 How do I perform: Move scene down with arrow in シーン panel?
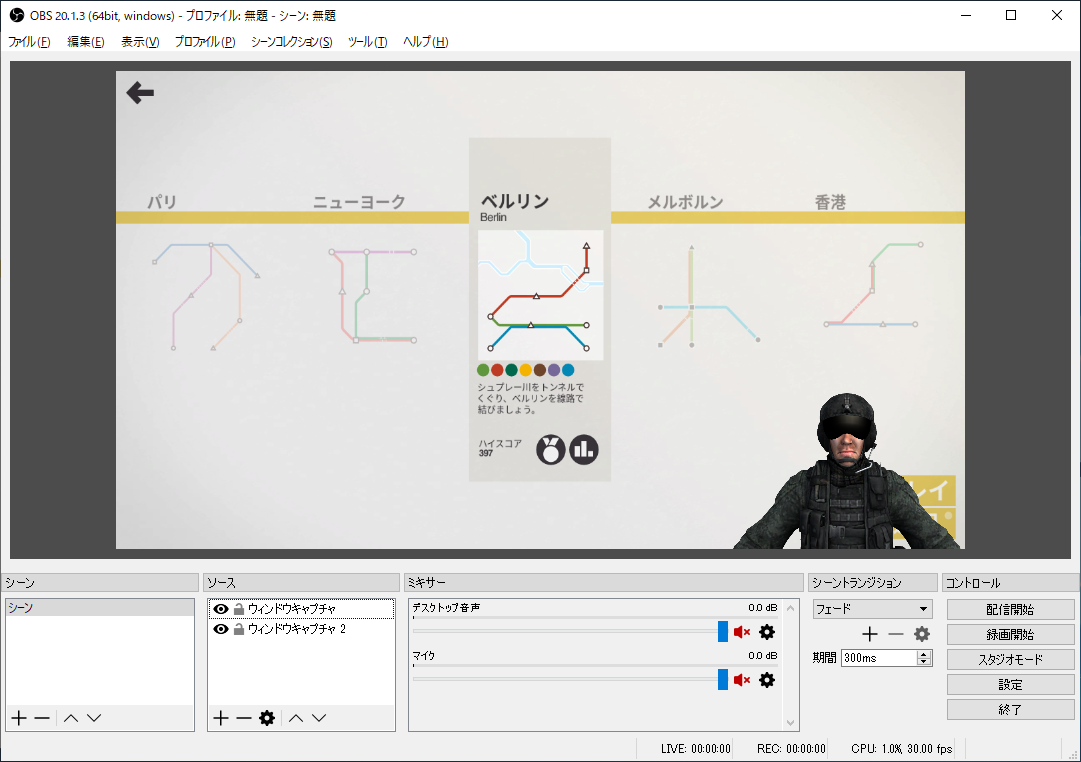(94, 718)
